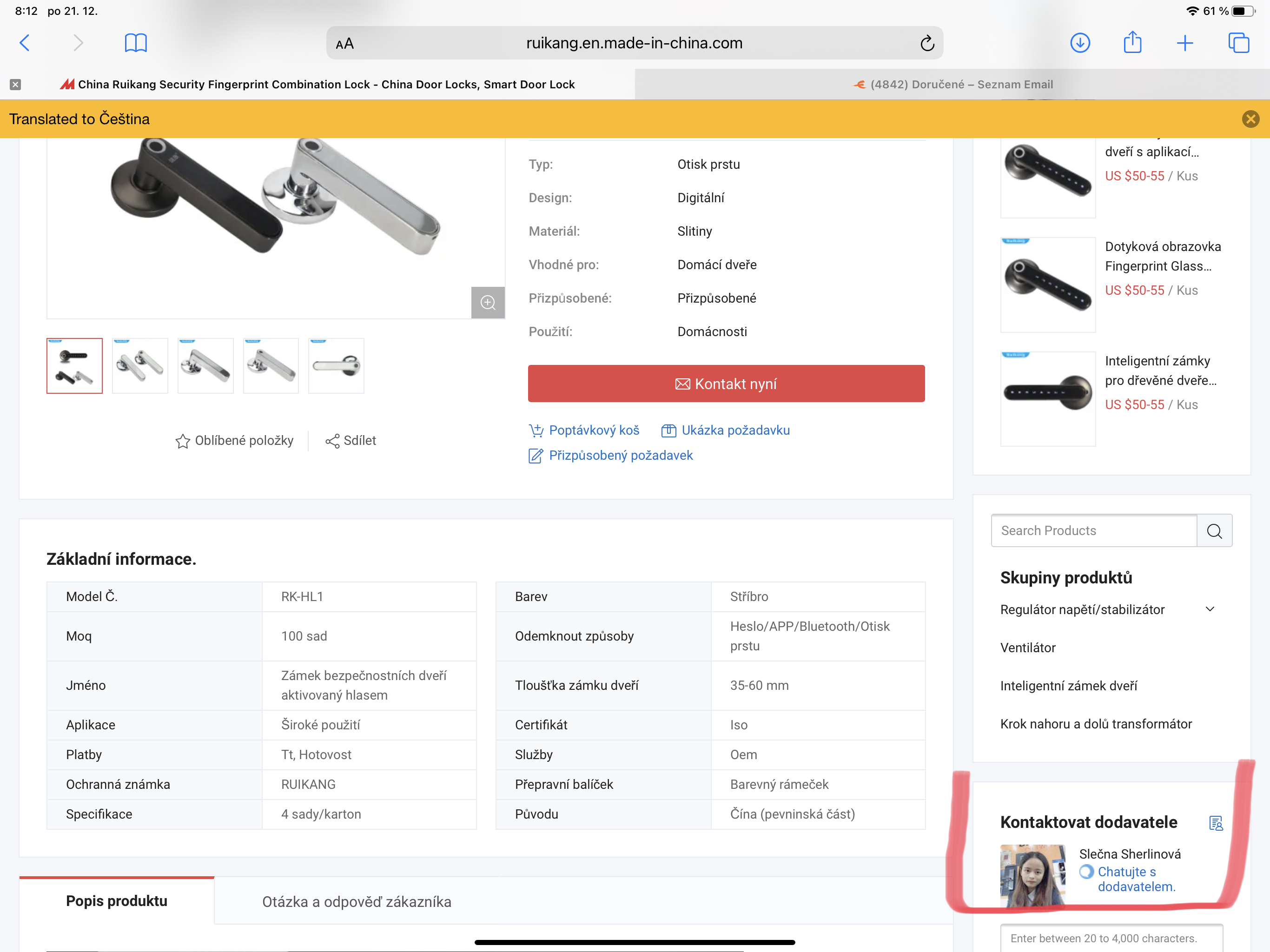Expand Regulátor napětí/stabilizátor product group
The height and width of the screenshot is (952, 1270).
pyautogui.click(x=1209, y=609)
